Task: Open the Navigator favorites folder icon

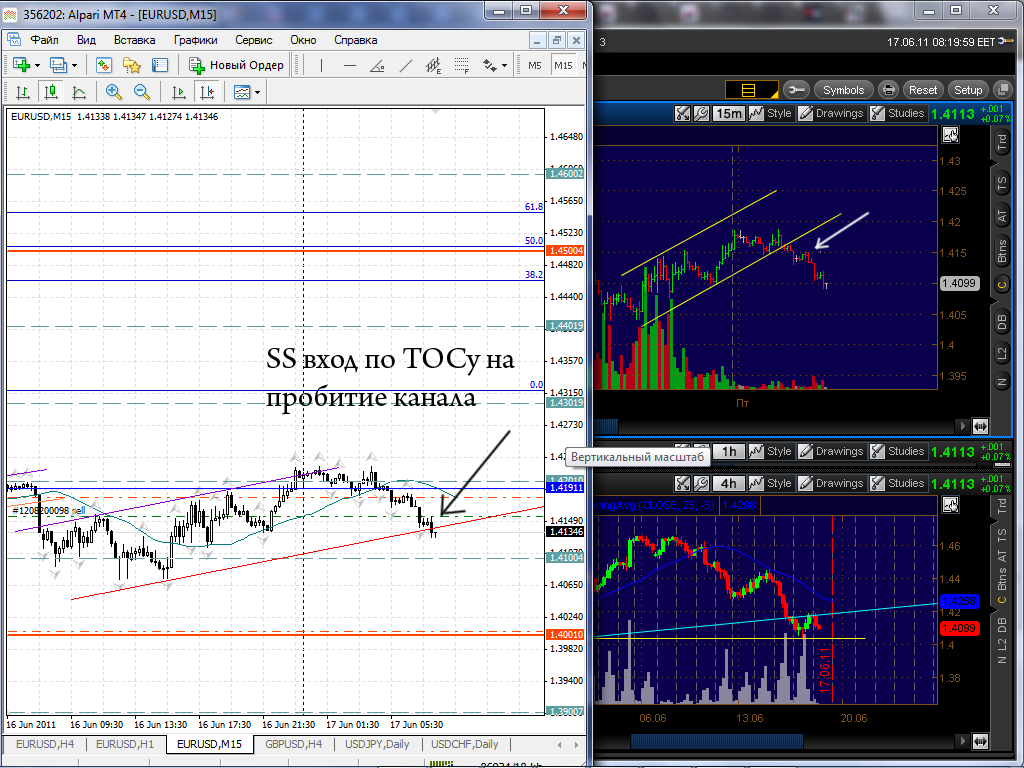Action: tap(132, 65)
